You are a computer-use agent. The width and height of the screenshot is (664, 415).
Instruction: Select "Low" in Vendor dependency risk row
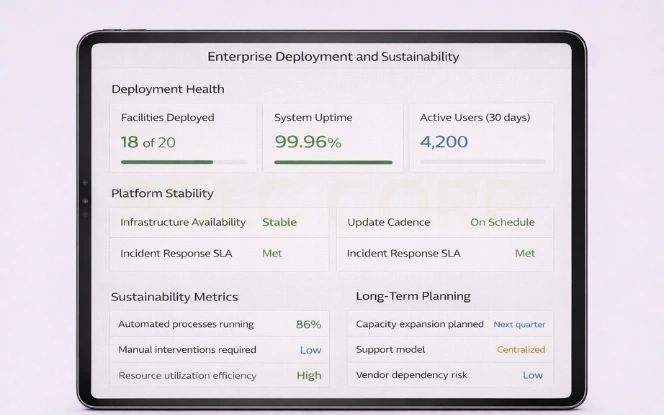(533, 375)
